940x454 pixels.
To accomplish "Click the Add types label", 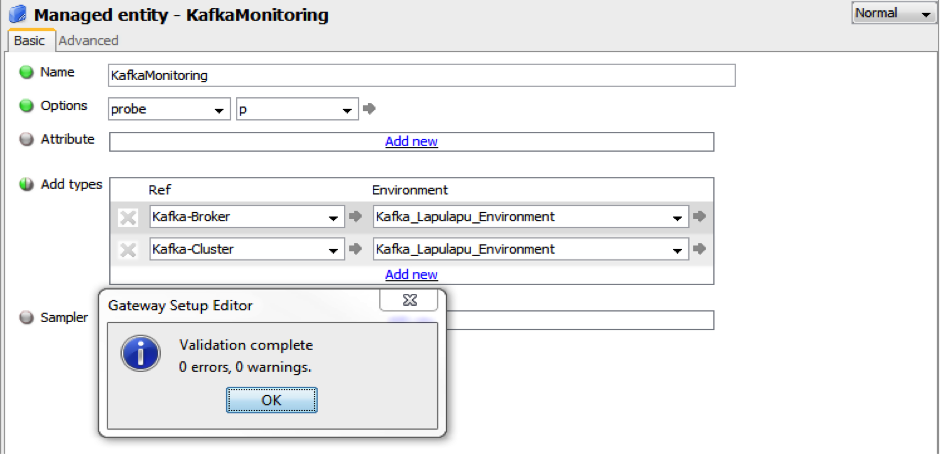I will pyautogui.click(x=71, y=185).
